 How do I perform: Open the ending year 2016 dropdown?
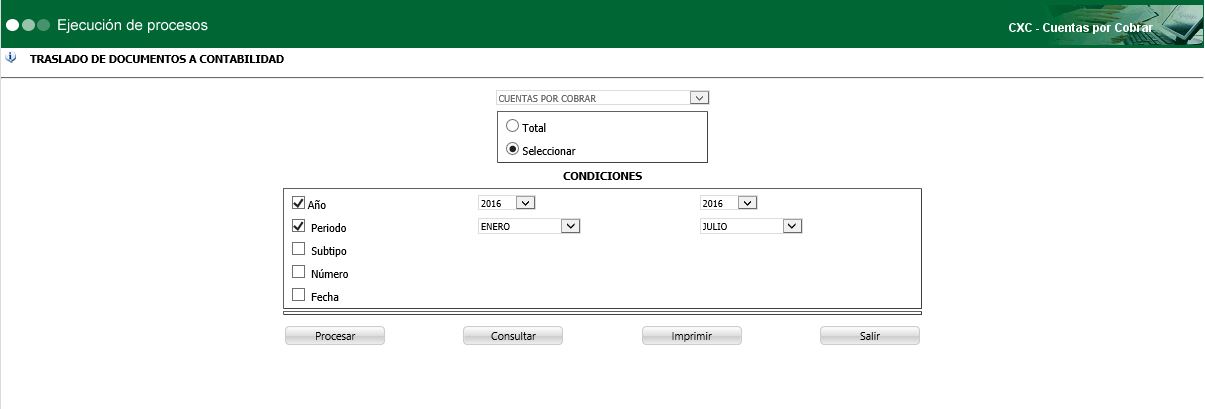[x=729, y=203]
